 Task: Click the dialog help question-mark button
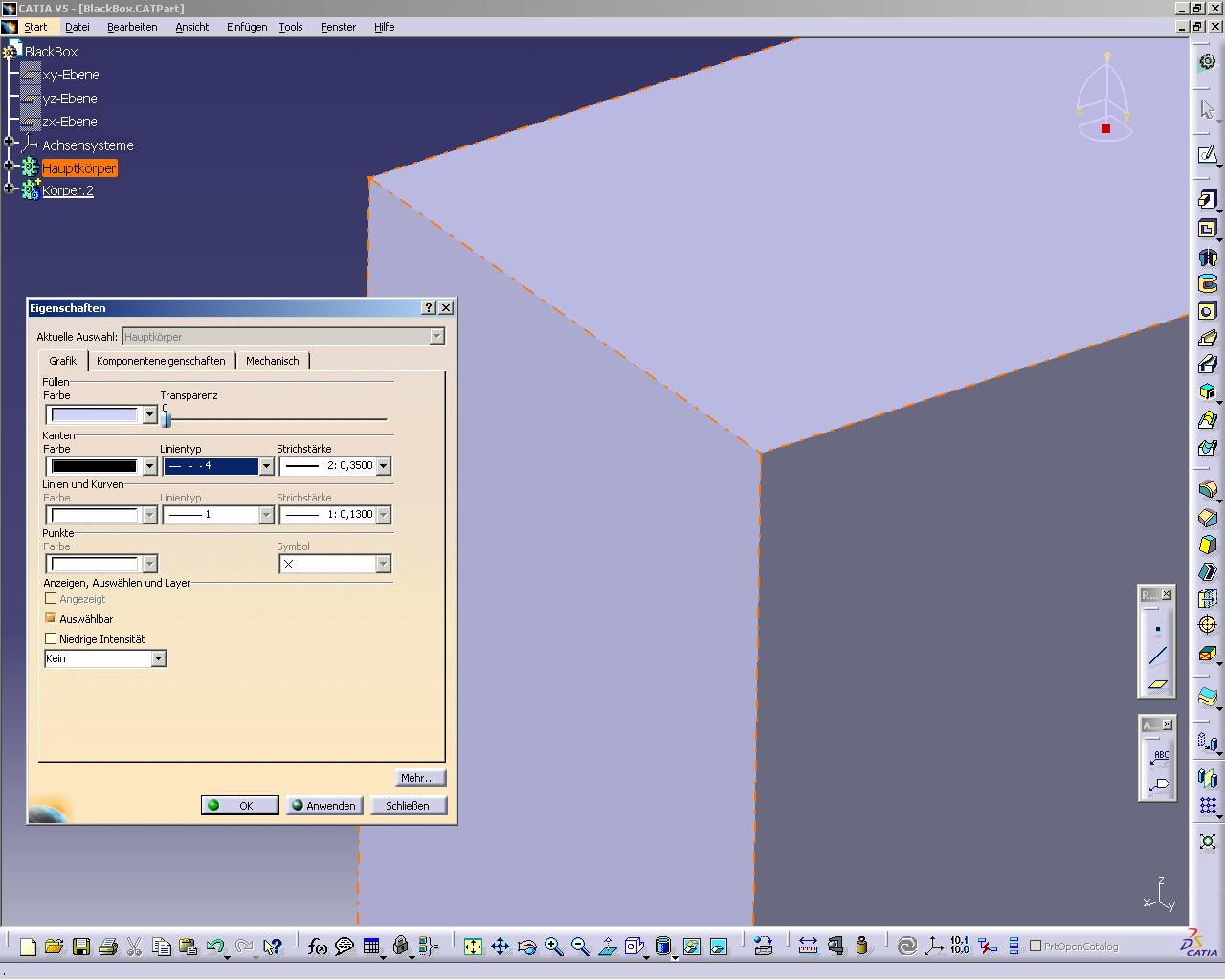point(429,308)
